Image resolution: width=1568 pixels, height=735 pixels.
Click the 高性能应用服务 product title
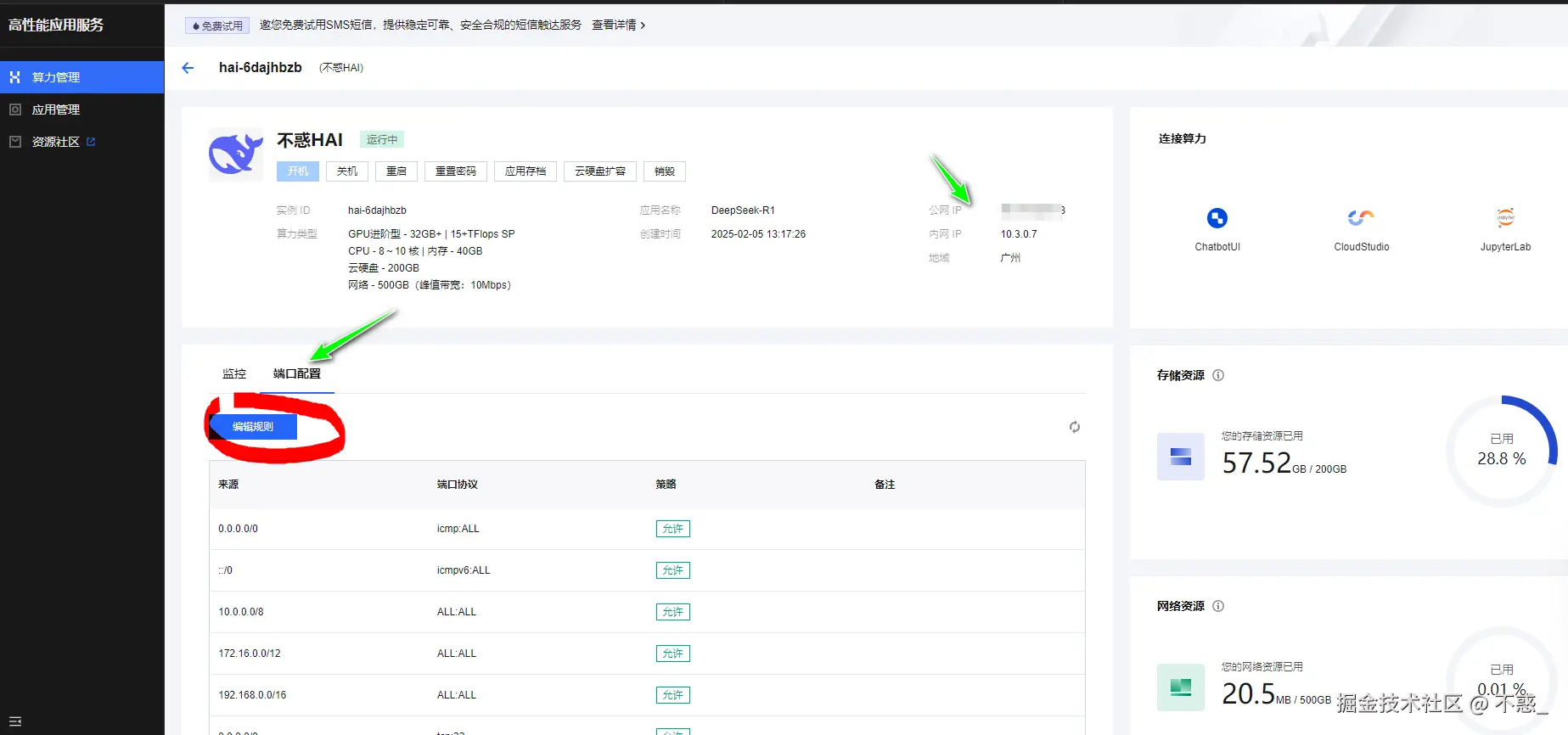click(x=56, y=25)
